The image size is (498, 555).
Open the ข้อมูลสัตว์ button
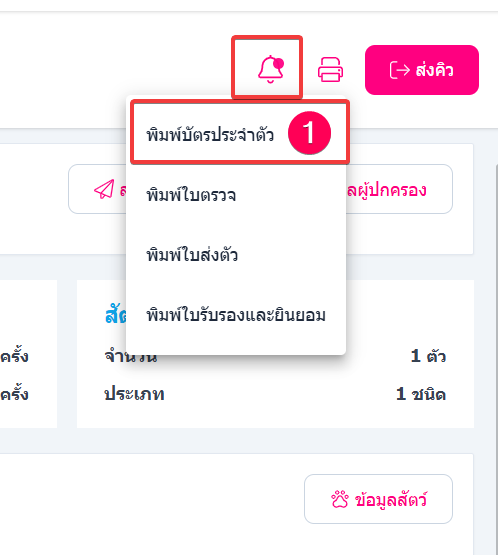click(378, 499)
